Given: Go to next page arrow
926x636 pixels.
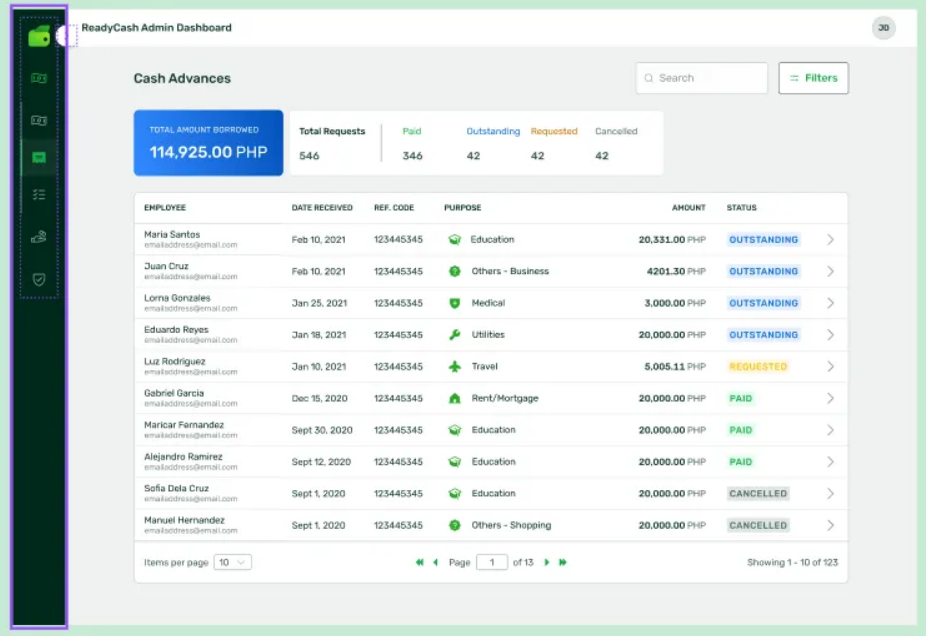Looking at the screenshot, I should [x=546, y=563].
